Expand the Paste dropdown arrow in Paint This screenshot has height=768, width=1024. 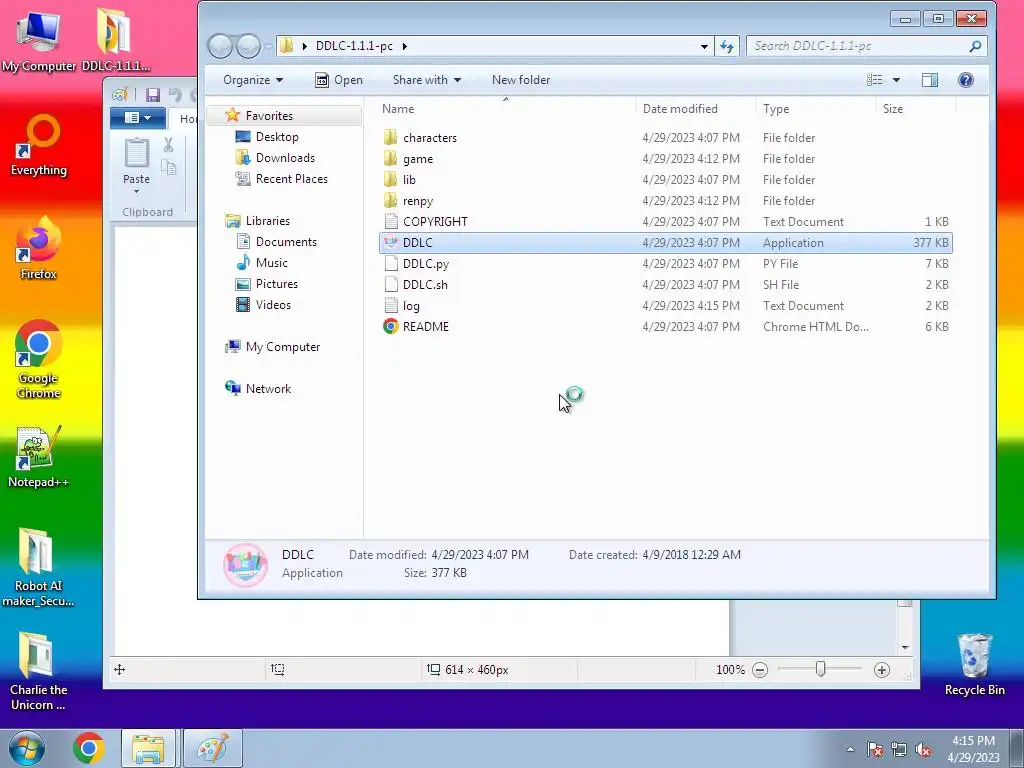pyautogui.click(x=136, y=191)
